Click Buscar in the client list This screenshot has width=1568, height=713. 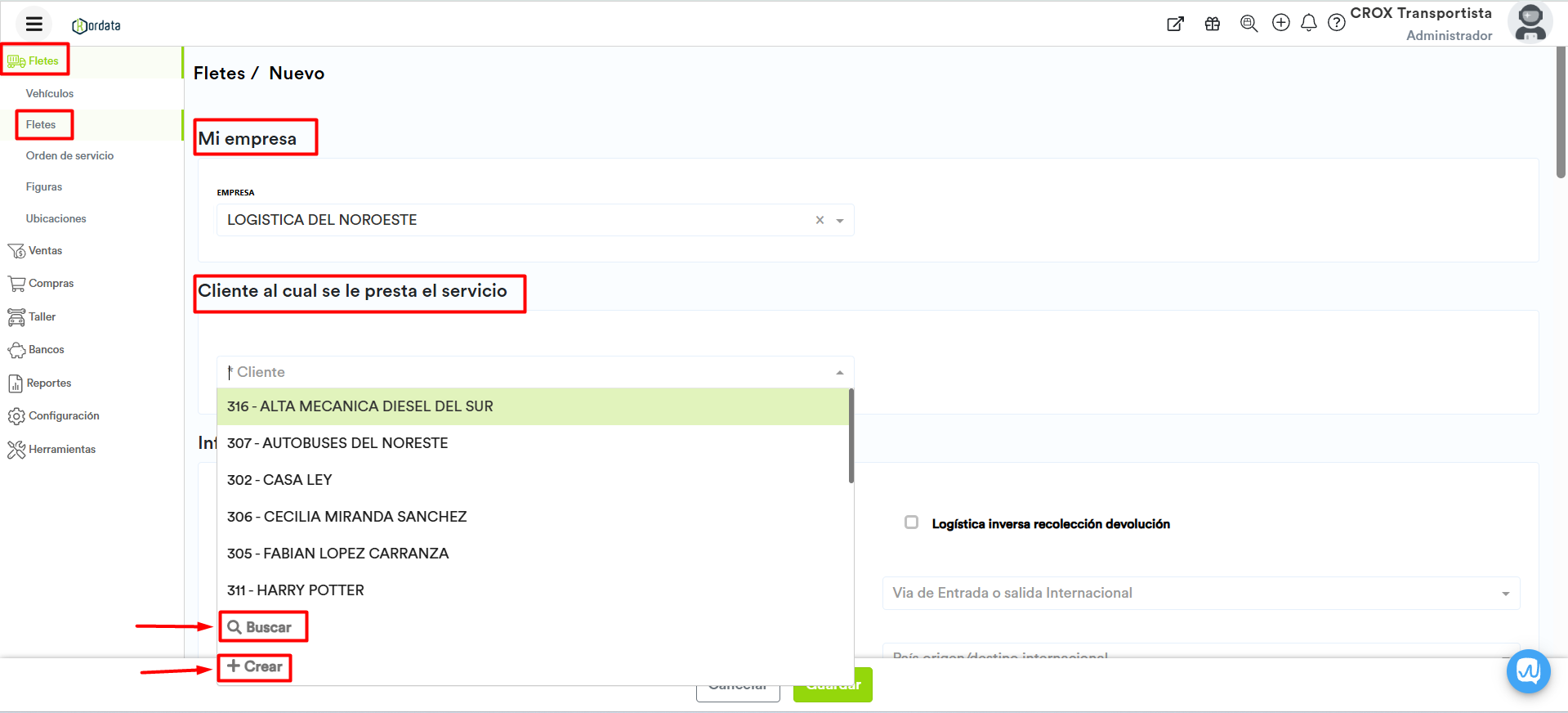click(262, 627)
